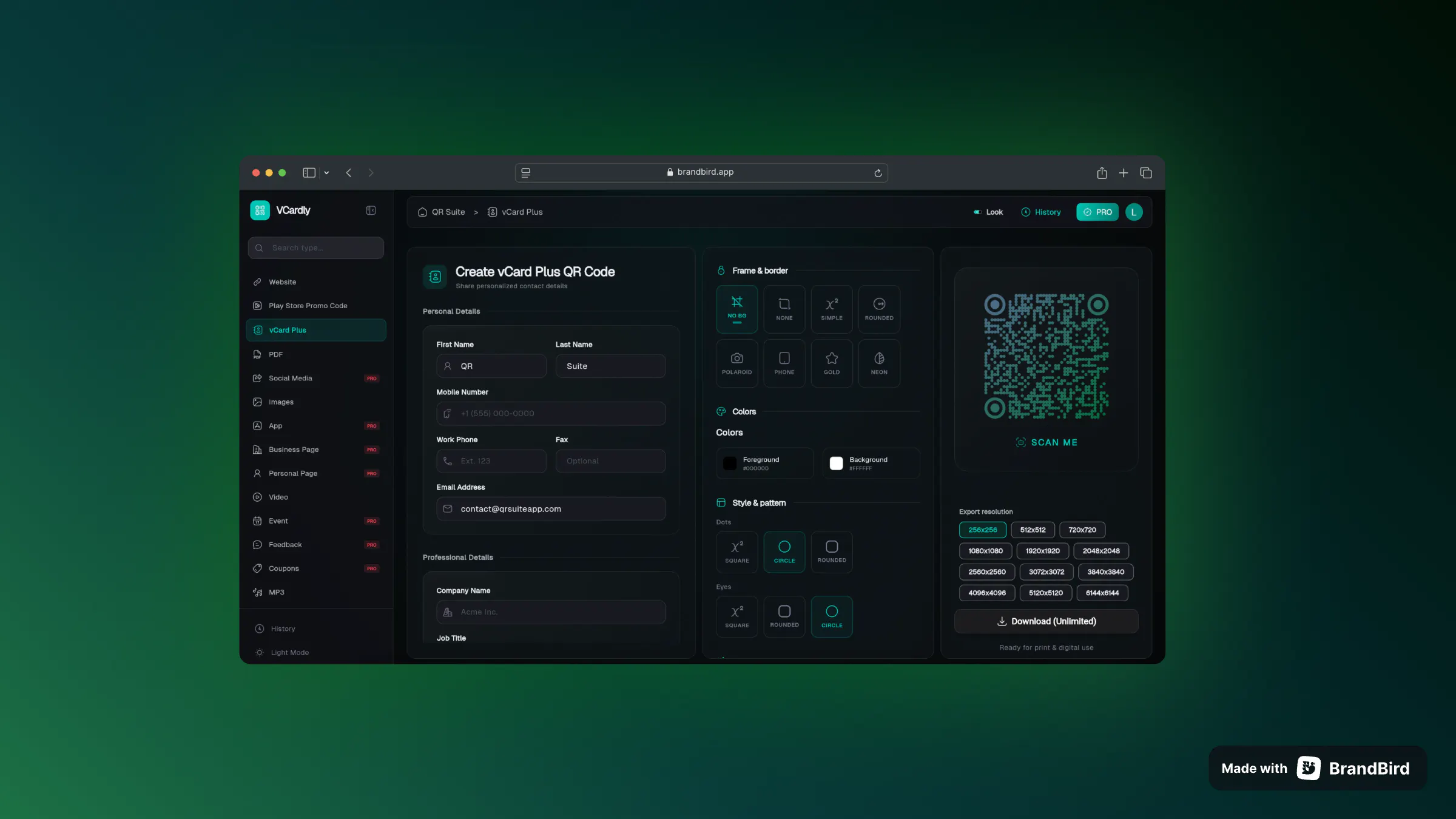
Task: Select the NONE frame option
Action: pyautogui.click(x=784, y=309)
